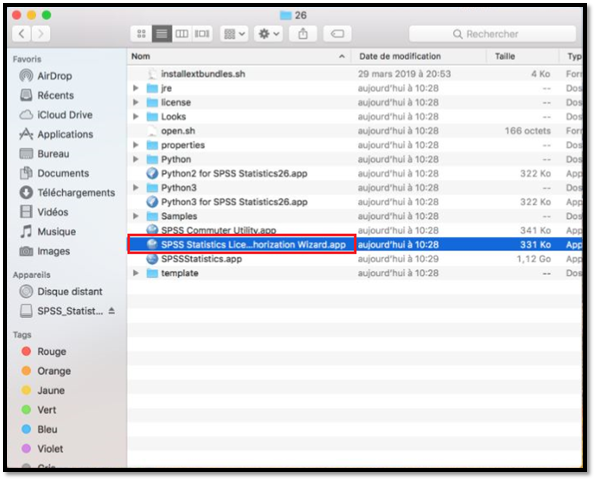The height and width of the screenshot is (481, 596).
Task: Expand the template folder
Action: coord(136,273)
